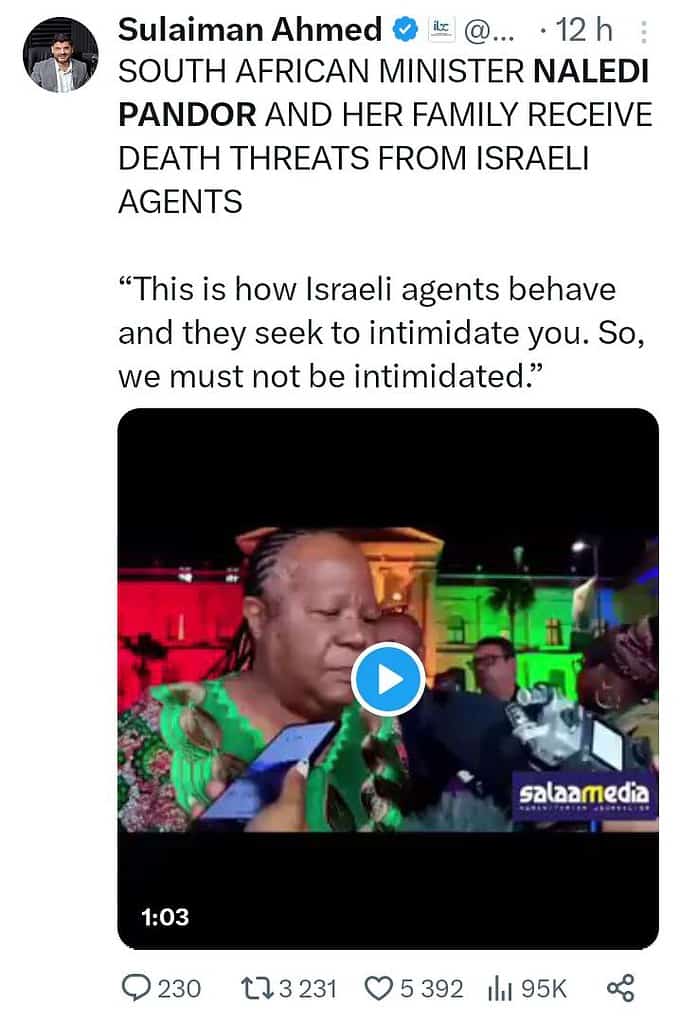Click the ibc affiliation badge icon

click(442, 29)
